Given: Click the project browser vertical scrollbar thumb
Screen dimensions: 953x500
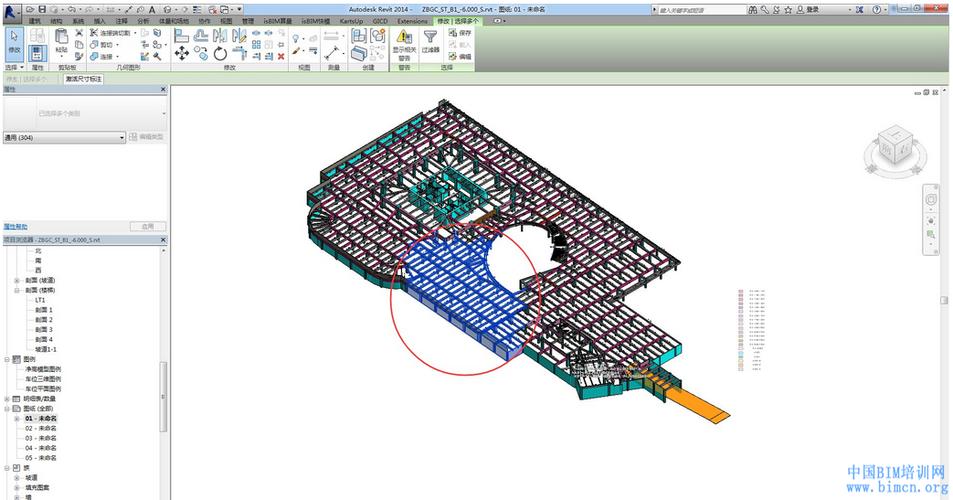Looking at the screenshot, I should tap(163, 396).
